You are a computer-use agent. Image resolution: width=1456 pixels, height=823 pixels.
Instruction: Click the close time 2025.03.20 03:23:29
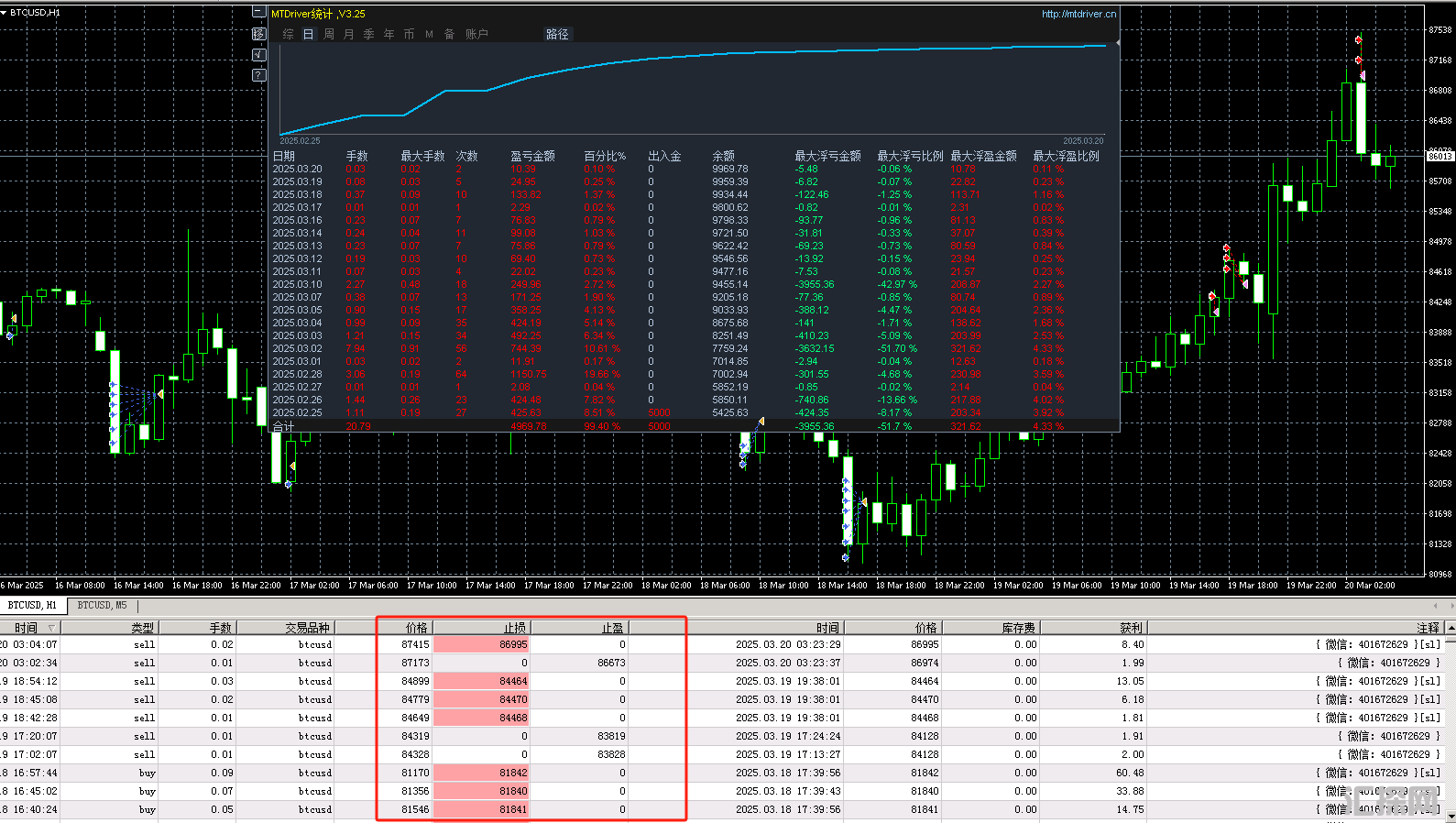(788, 644)
